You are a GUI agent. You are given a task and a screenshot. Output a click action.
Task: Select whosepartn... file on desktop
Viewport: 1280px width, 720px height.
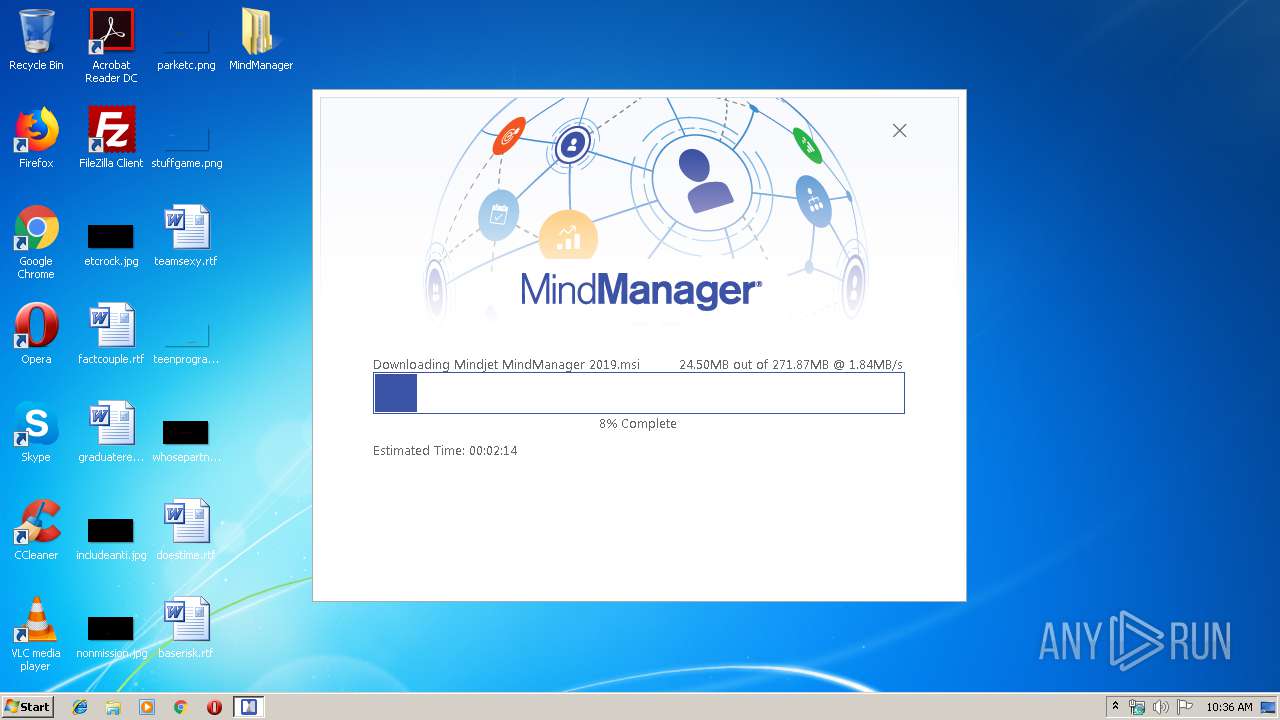[x=186, y=440]
